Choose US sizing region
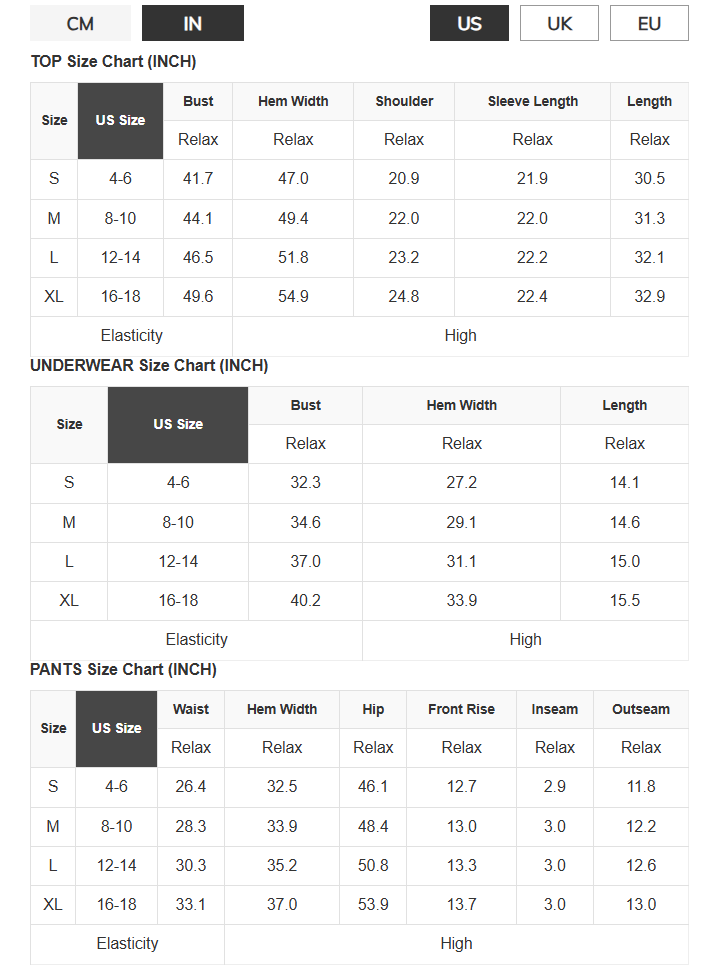Viewport: 728px width, 980px height. 469,24
